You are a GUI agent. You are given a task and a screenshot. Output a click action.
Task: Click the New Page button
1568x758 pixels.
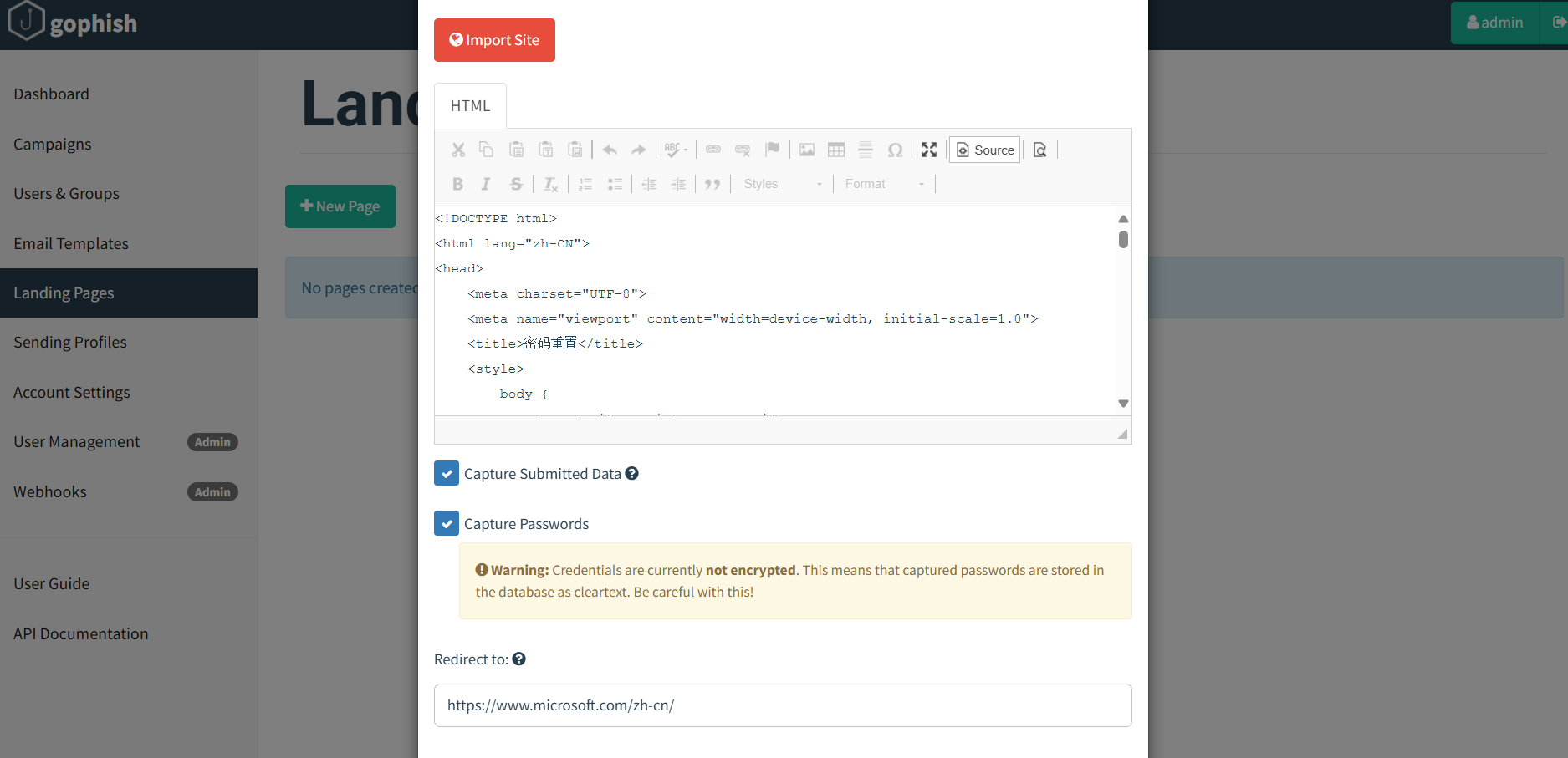pyautogui.click(x=340, y=206)
